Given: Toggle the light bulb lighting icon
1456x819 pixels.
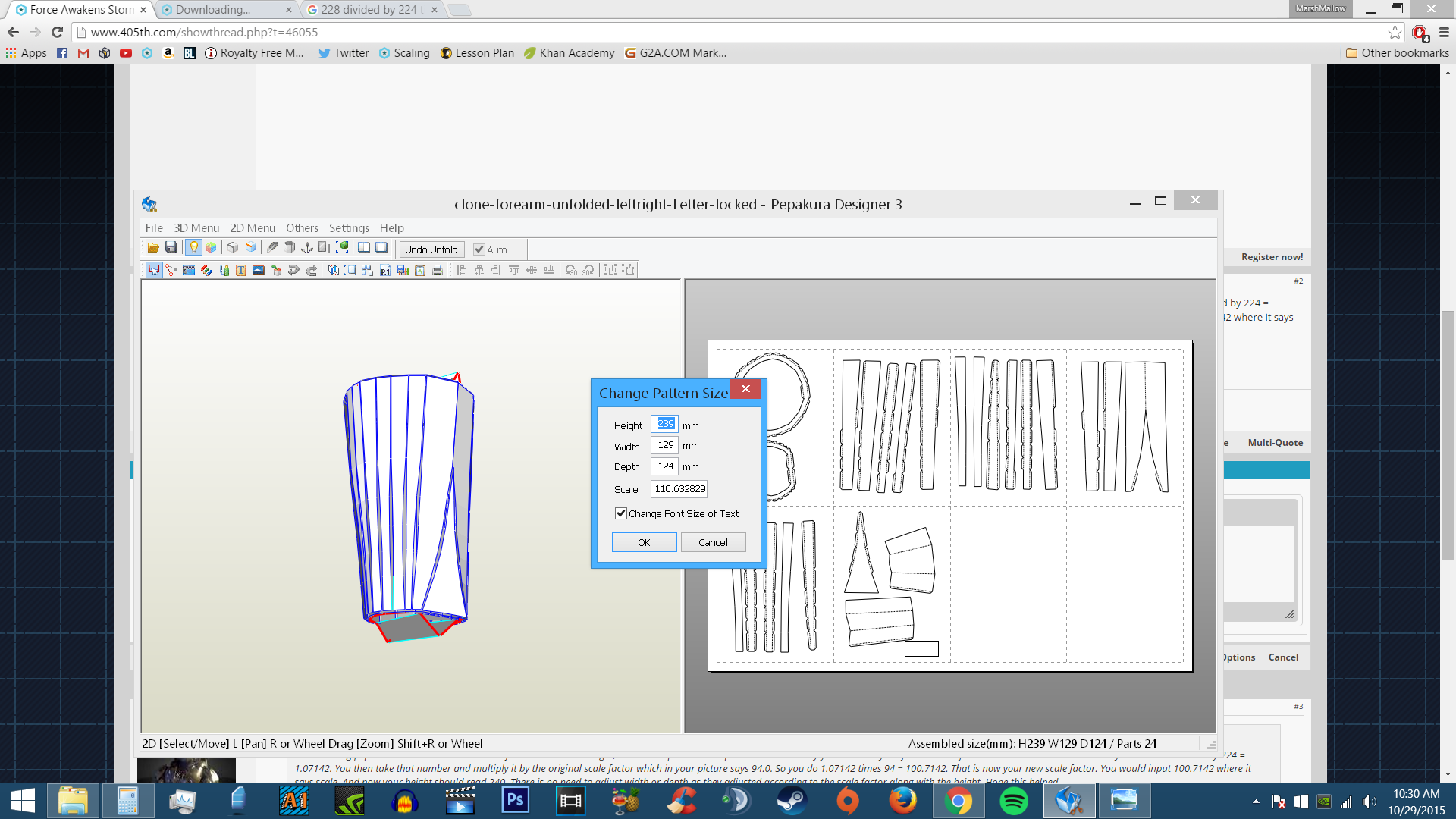Looking at the screenshot, I should click(x=193, y=248).
